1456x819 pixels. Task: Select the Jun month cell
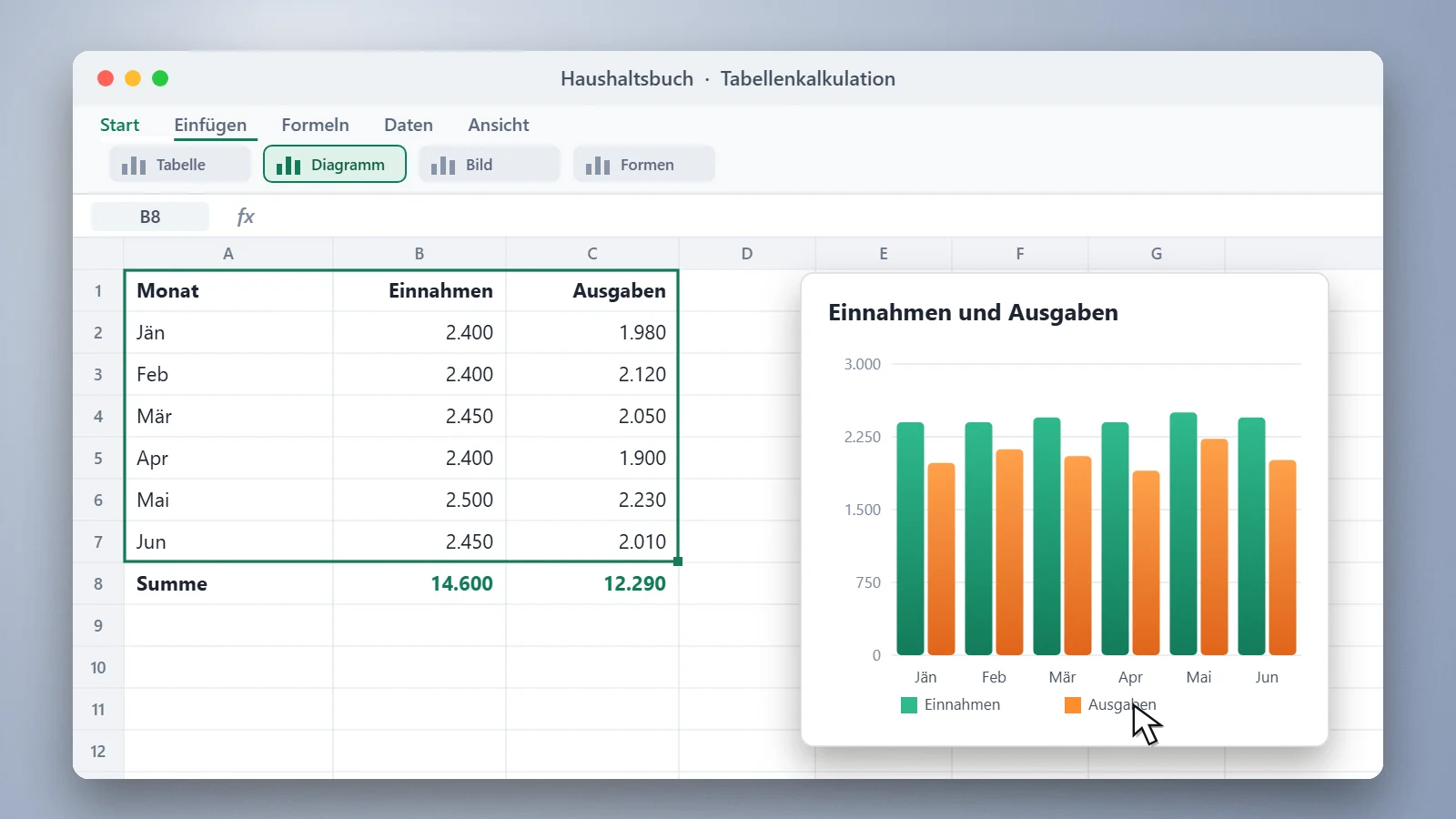228,542
